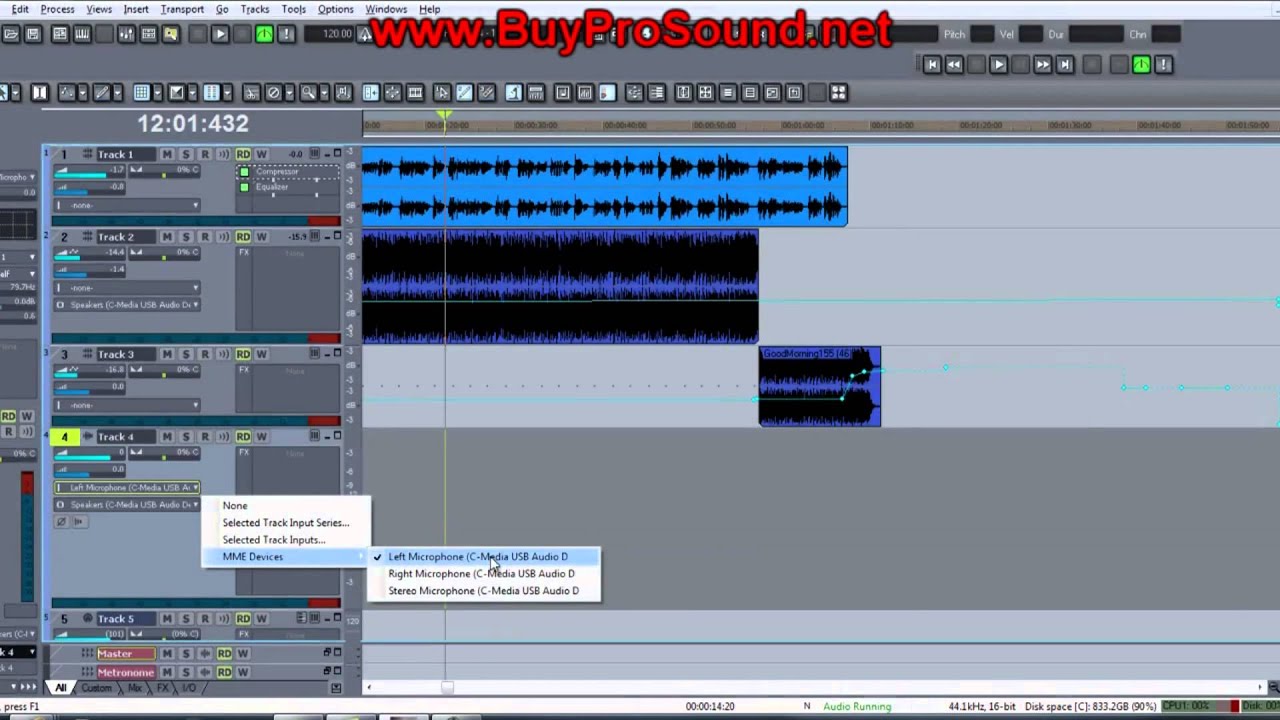Click exclamation mark icon in transport bar
Image resolution: width=1280 pixels, height=720 pixels.
(x=1163, y=65)
